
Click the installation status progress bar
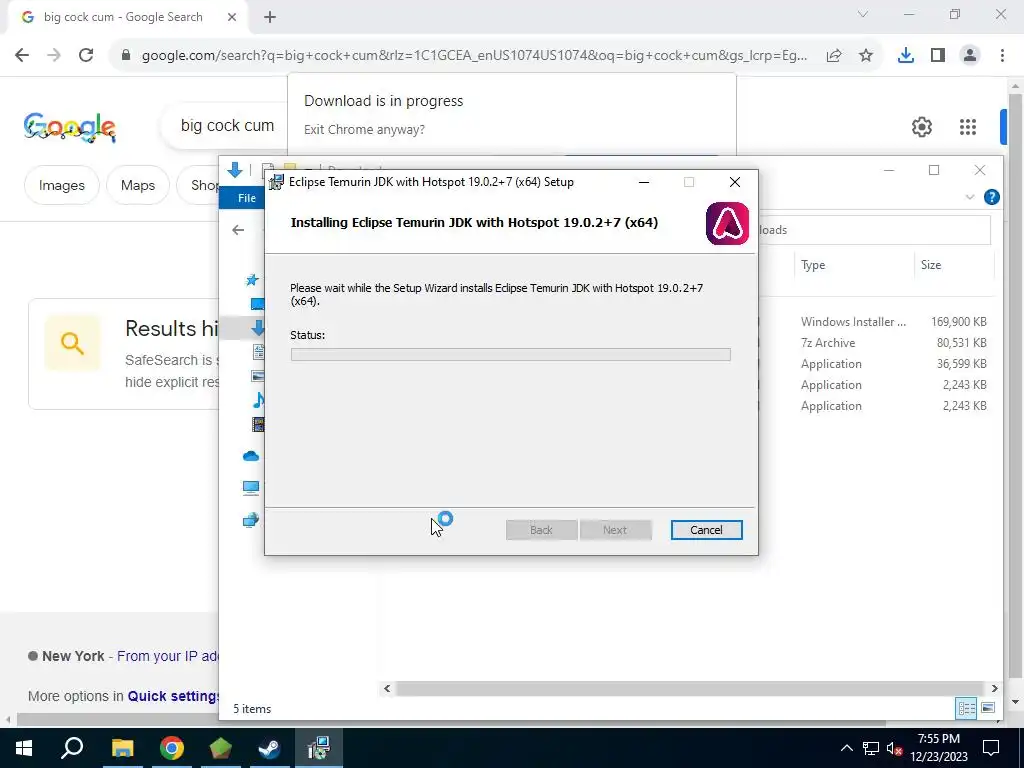click(x=510, y=355)
